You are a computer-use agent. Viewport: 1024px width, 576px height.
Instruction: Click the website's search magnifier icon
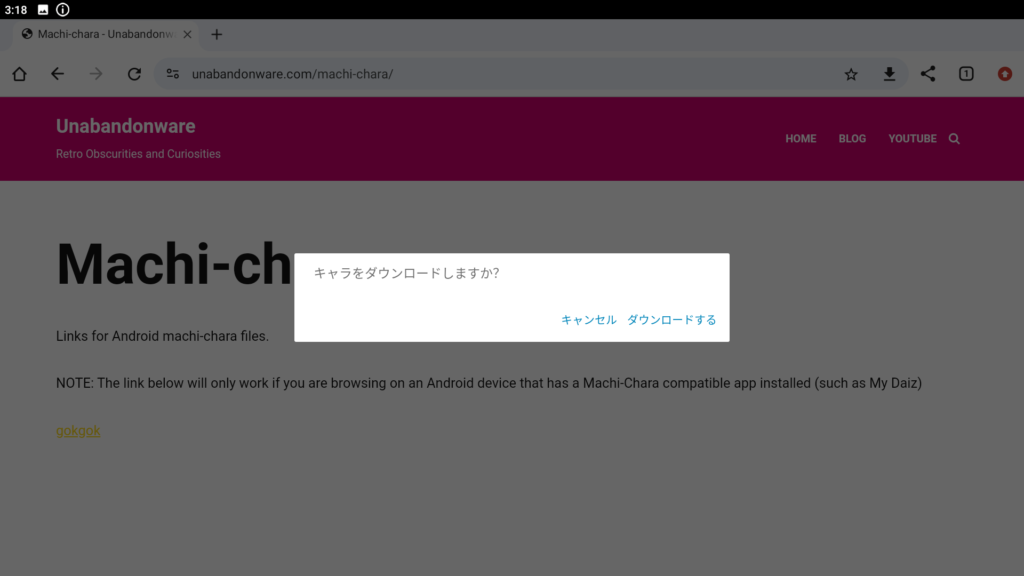tap(954, 139)
